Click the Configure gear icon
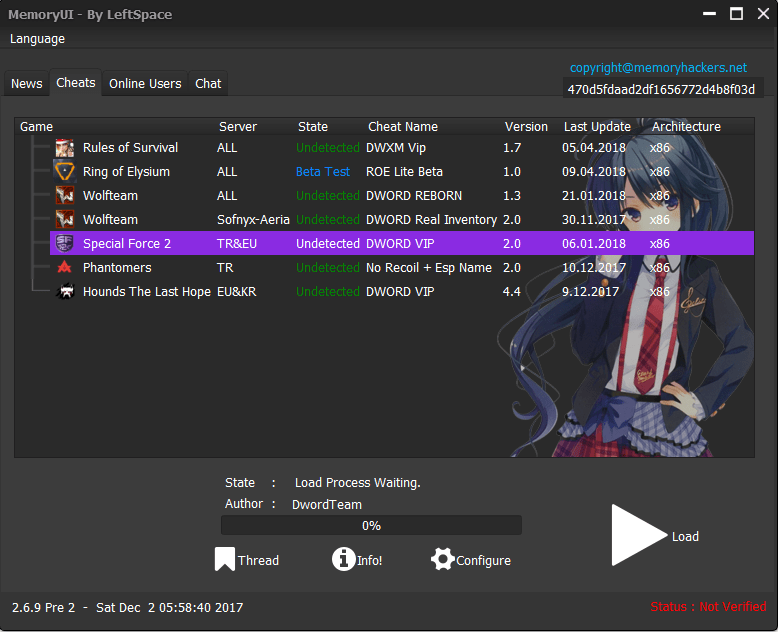778x632 pixels. point(443,559)
